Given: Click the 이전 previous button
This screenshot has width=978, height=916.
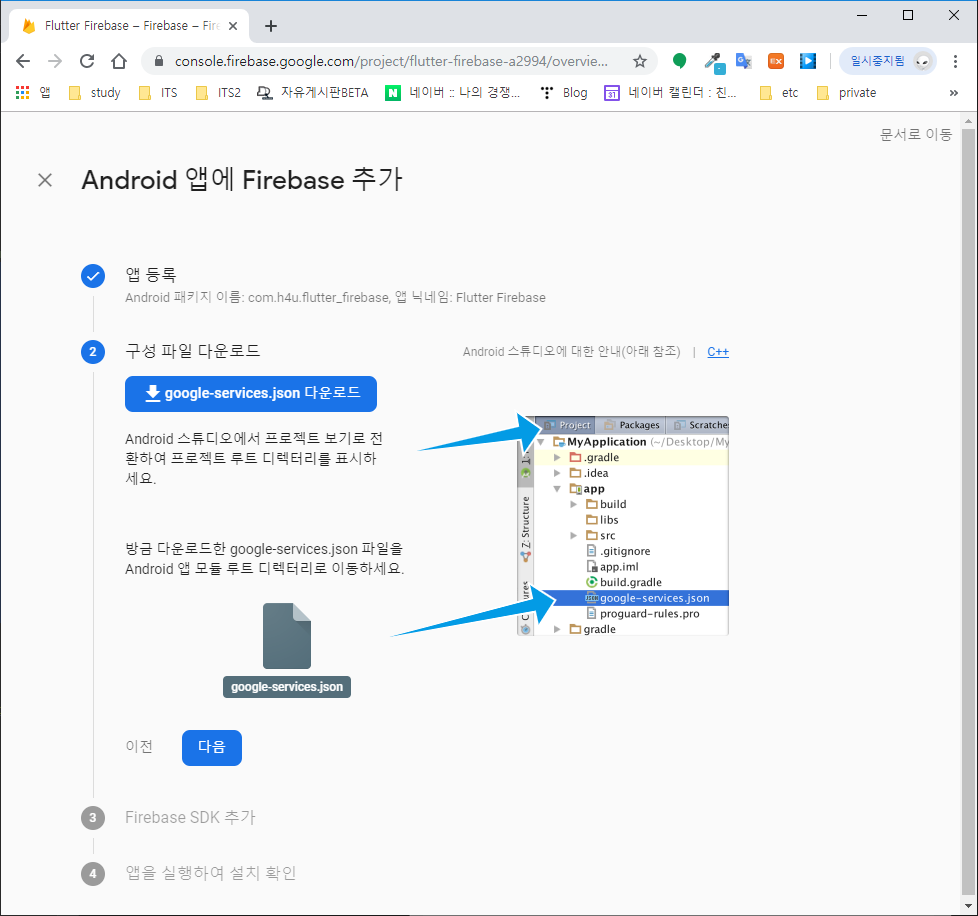Looking at the screenshot, I should 139,746.
